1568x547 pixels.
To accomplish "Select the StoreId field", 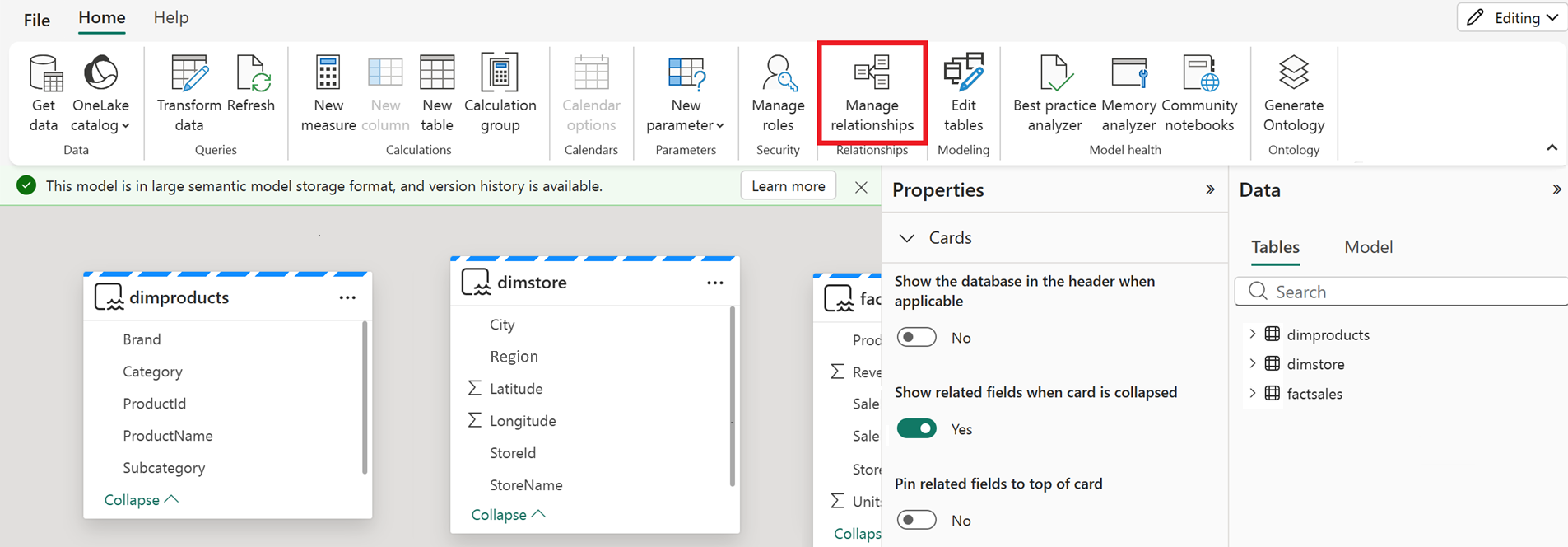I will click(512, 453).
